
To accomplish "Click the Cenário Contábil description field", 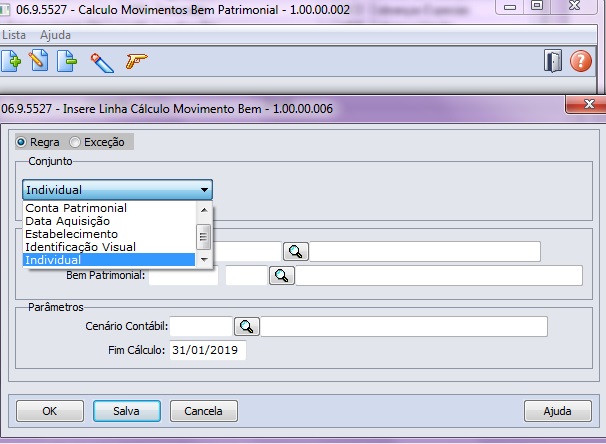I will point(404,327).
